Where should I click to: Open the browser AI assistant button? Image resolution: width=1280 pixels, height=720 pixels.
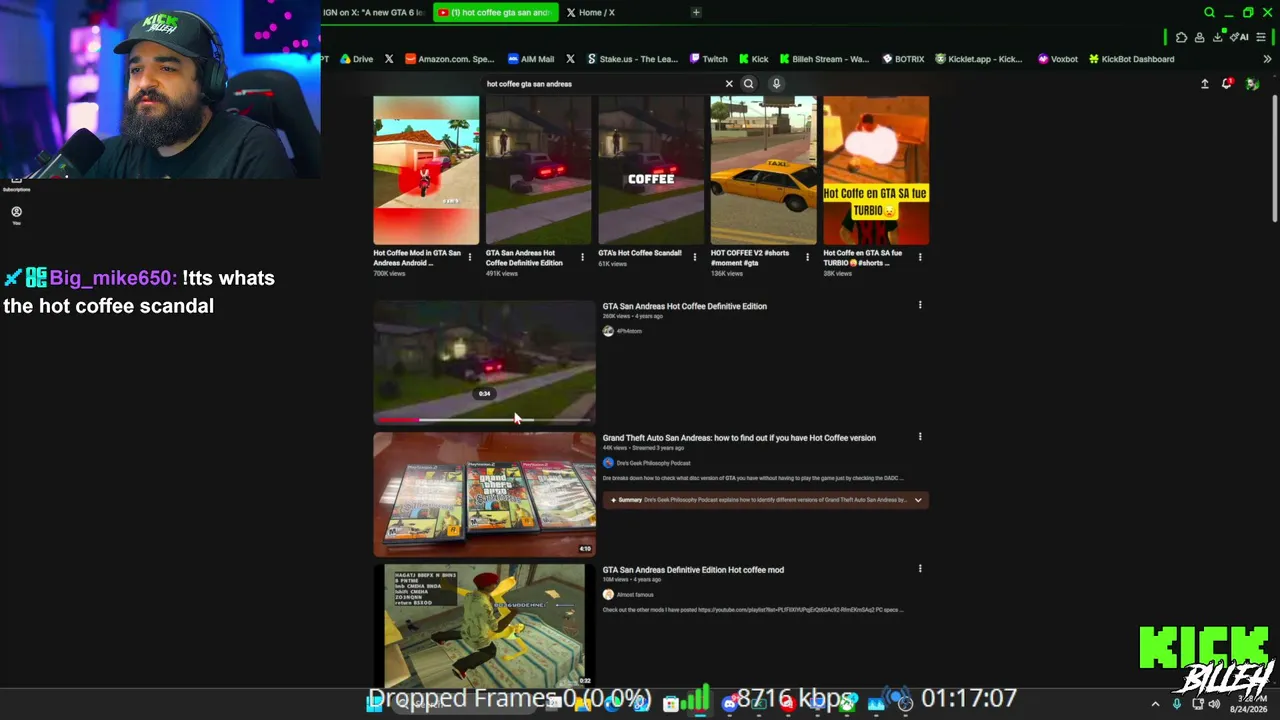[x=1239, y=37]
